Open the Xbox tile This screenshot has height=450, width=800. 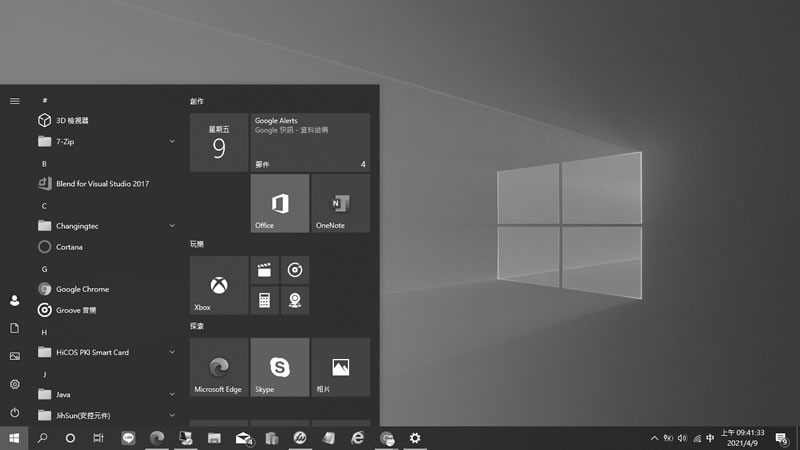click(219, 285)
